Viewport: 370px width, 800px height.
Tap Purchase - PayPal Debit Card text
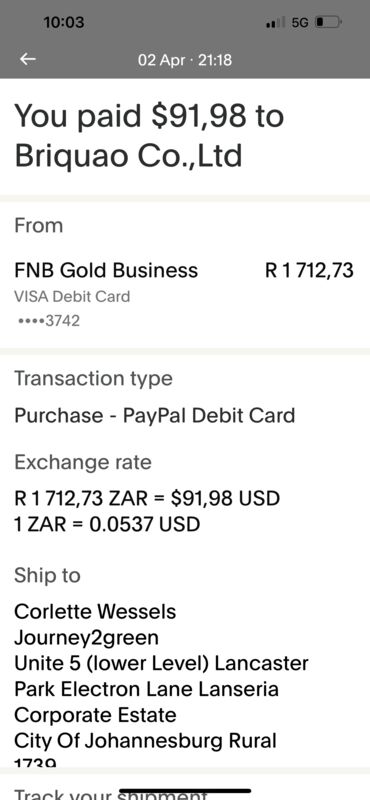coord(155,415)
